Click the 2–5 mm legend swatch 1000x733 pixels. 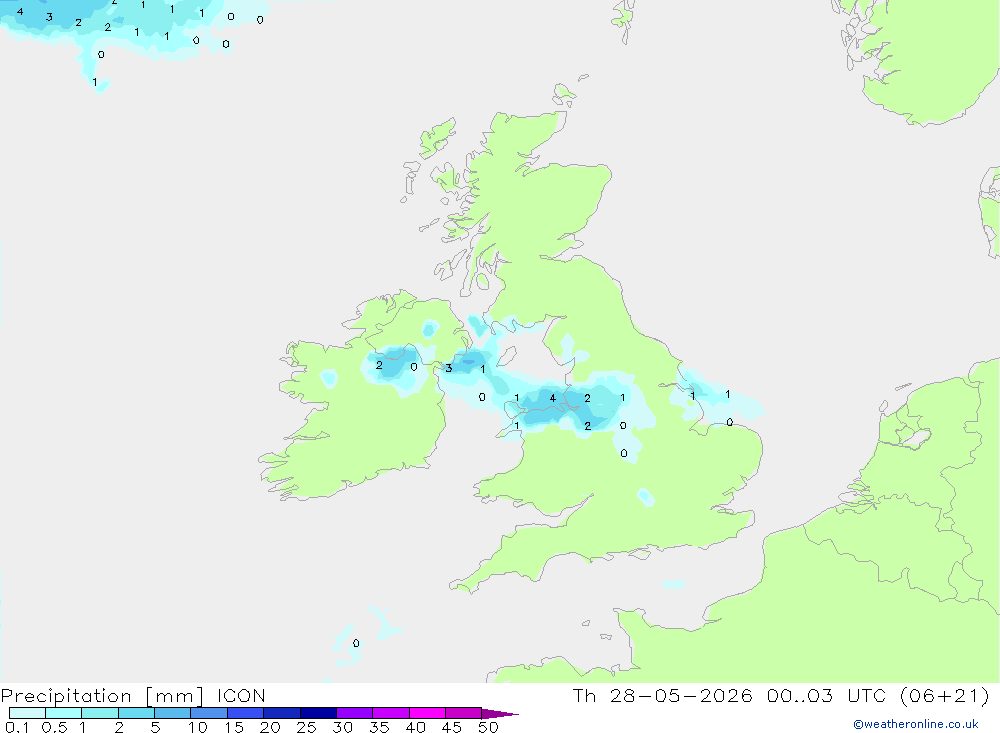click(136, 713)
